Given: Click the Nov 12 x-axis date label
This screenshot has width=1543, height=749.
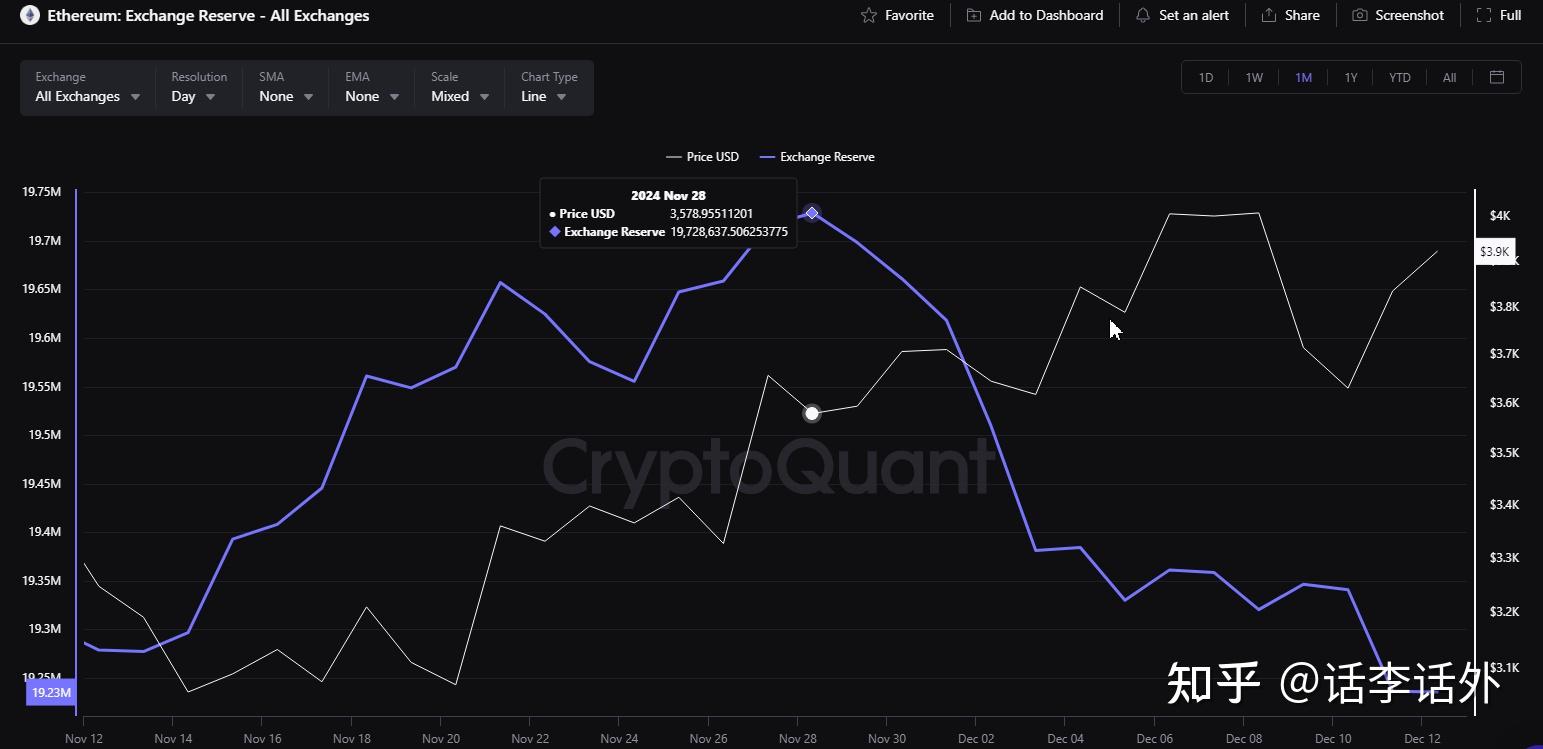Looking at the screenshot, I should (x=83, y=739).
